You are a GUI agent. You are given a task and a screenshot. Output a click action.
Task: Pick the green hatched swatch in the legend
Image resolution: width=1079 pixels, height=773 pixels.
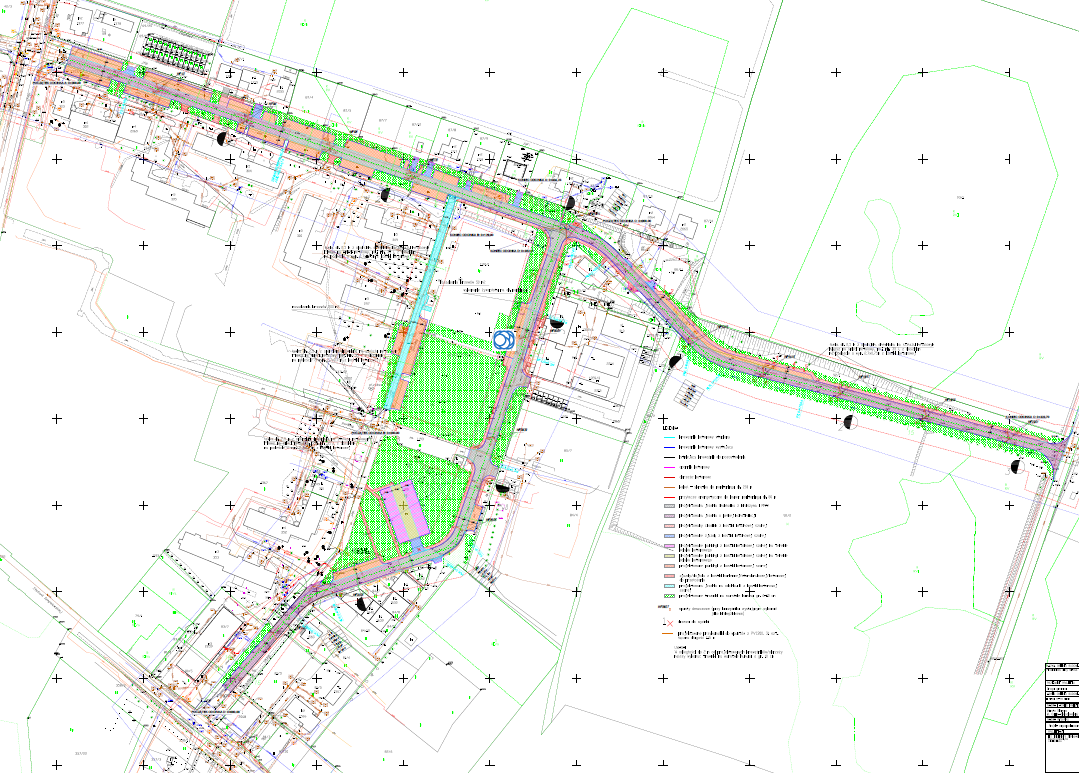[x=669, y=595]
